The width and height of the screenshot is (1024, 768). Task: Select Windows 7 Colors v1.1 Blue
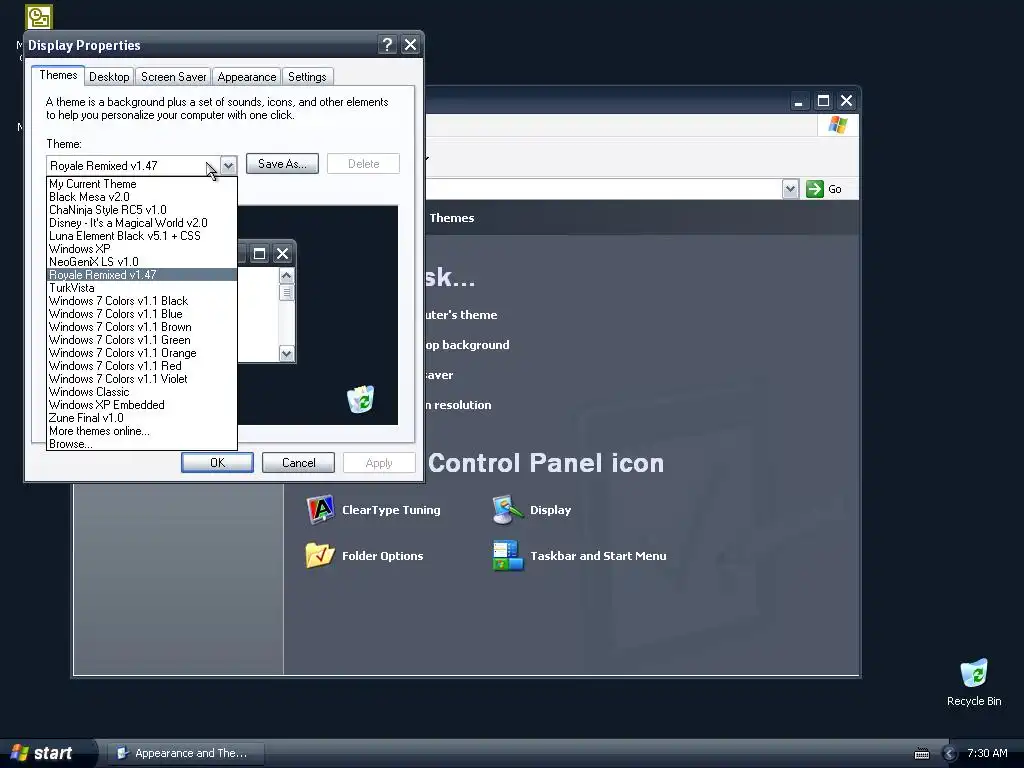[142, 314]
